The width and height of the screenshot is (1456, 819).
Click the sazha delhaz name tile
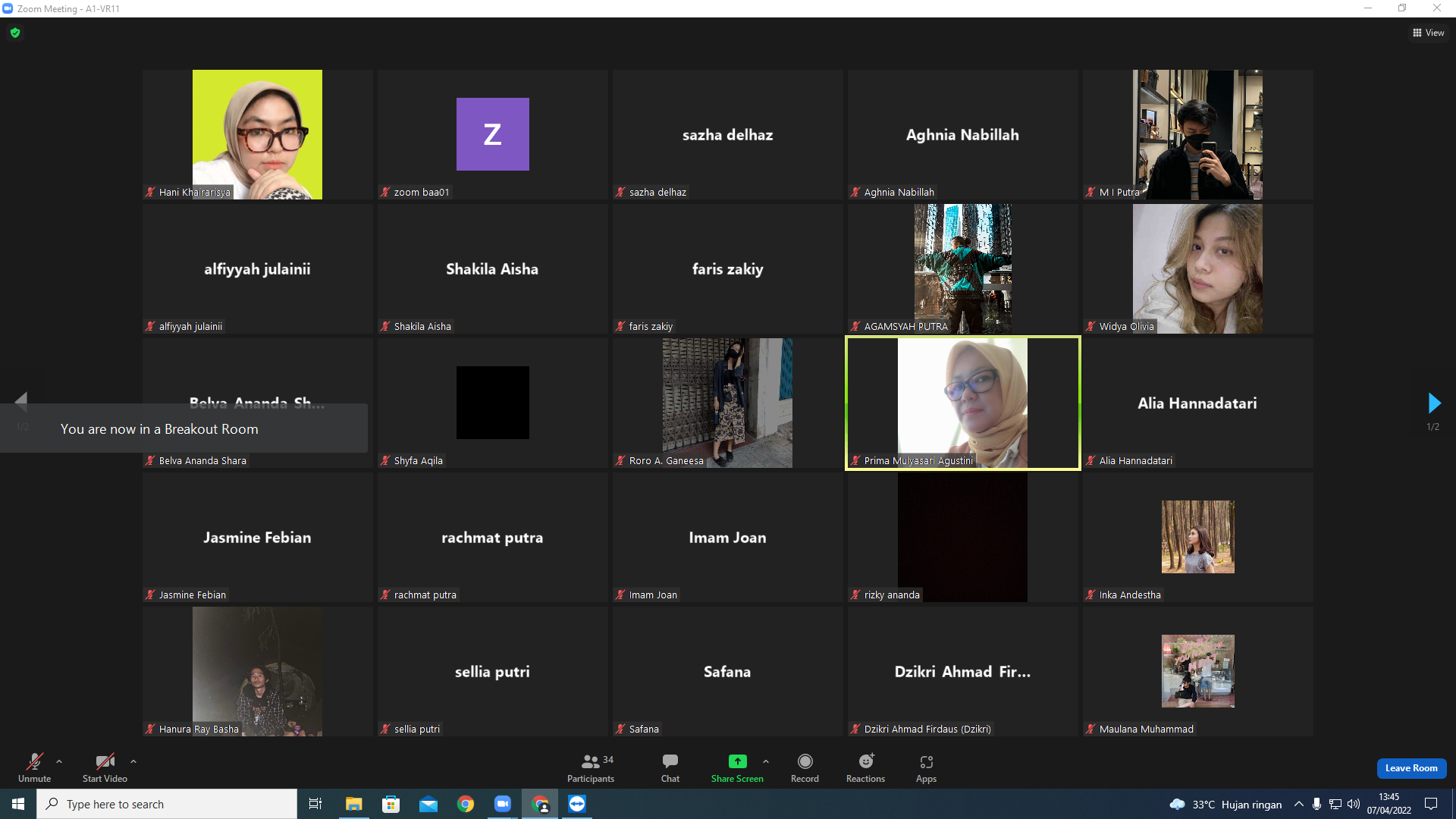tap(727, 134)
